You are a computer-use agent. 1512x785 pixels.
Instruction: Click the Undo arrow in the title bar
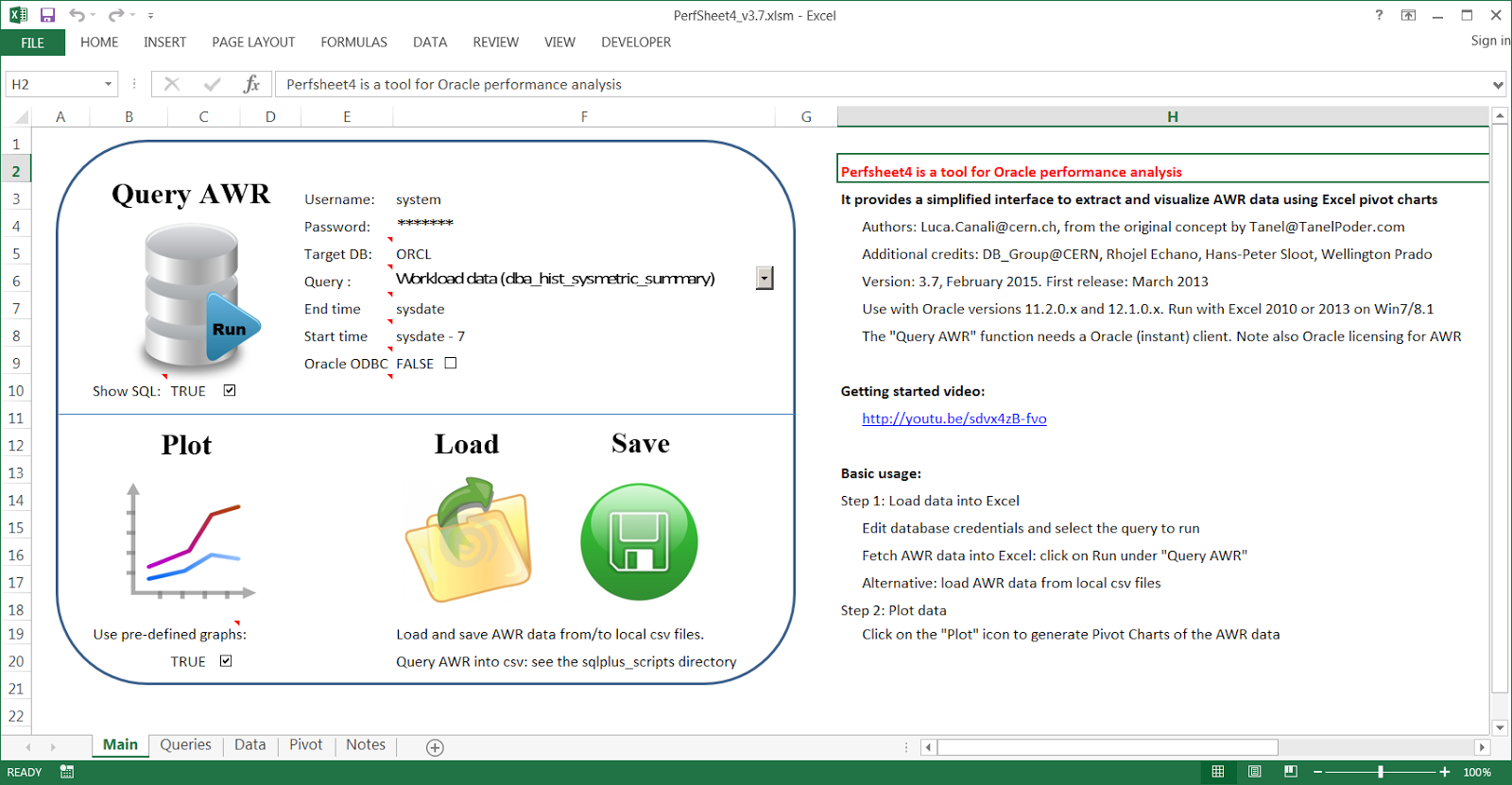77,15
